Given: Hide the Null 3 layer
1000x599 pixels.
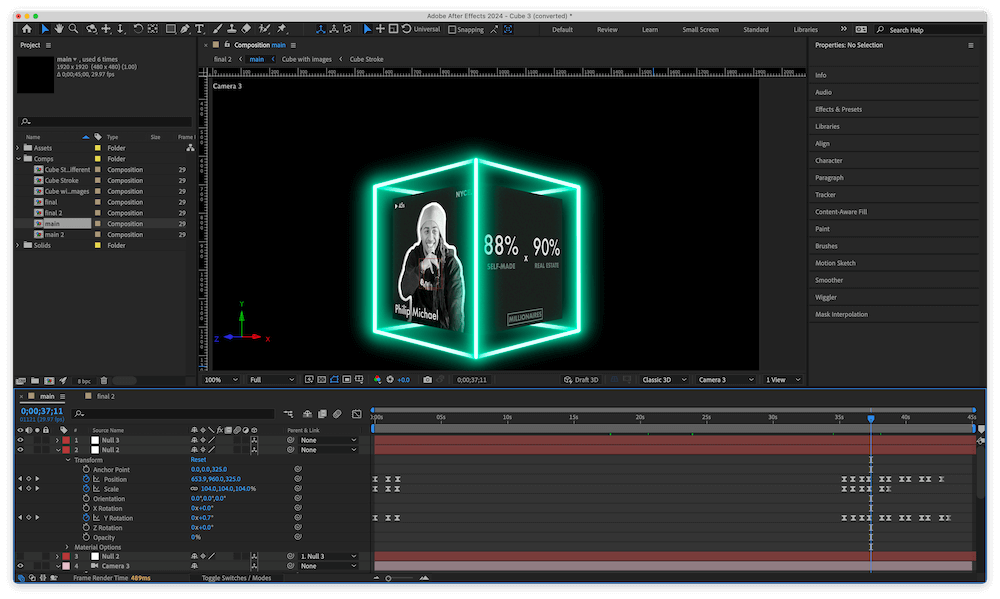Looking at the screenshot, I should pyautogui.click(x=20, y=440).
